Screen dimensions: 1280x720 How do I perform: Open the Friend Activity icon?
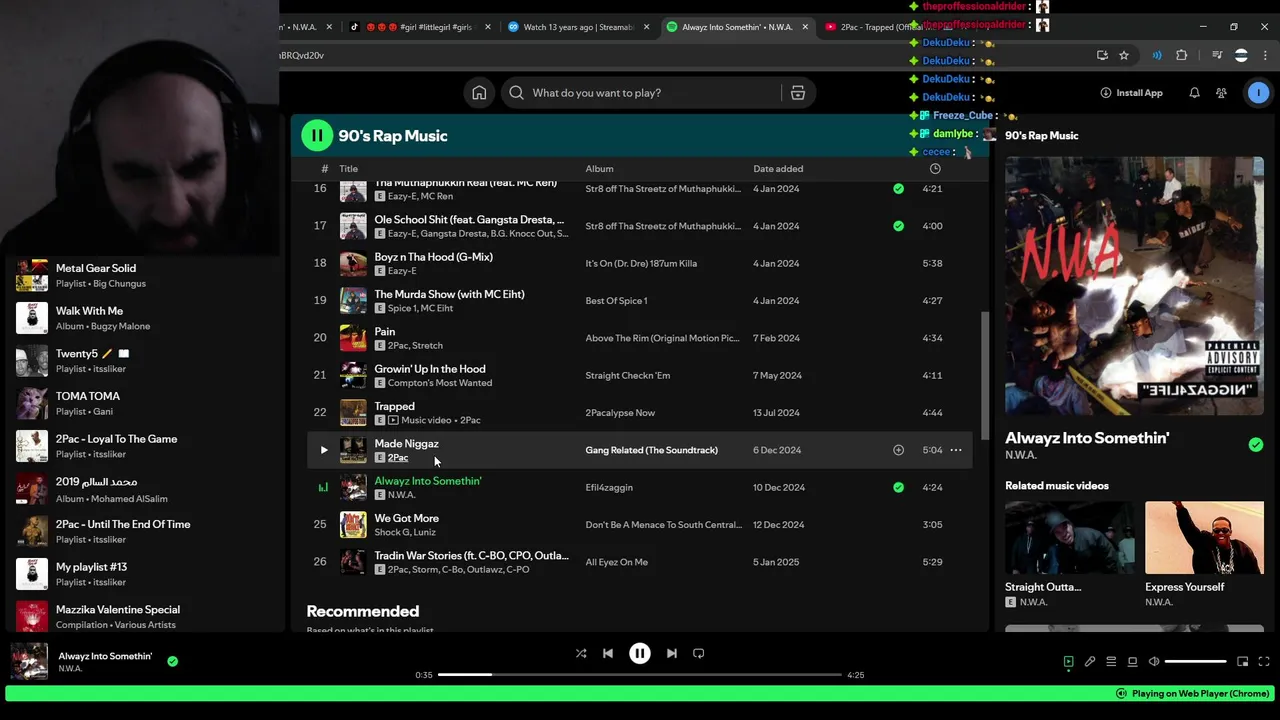1221,93
